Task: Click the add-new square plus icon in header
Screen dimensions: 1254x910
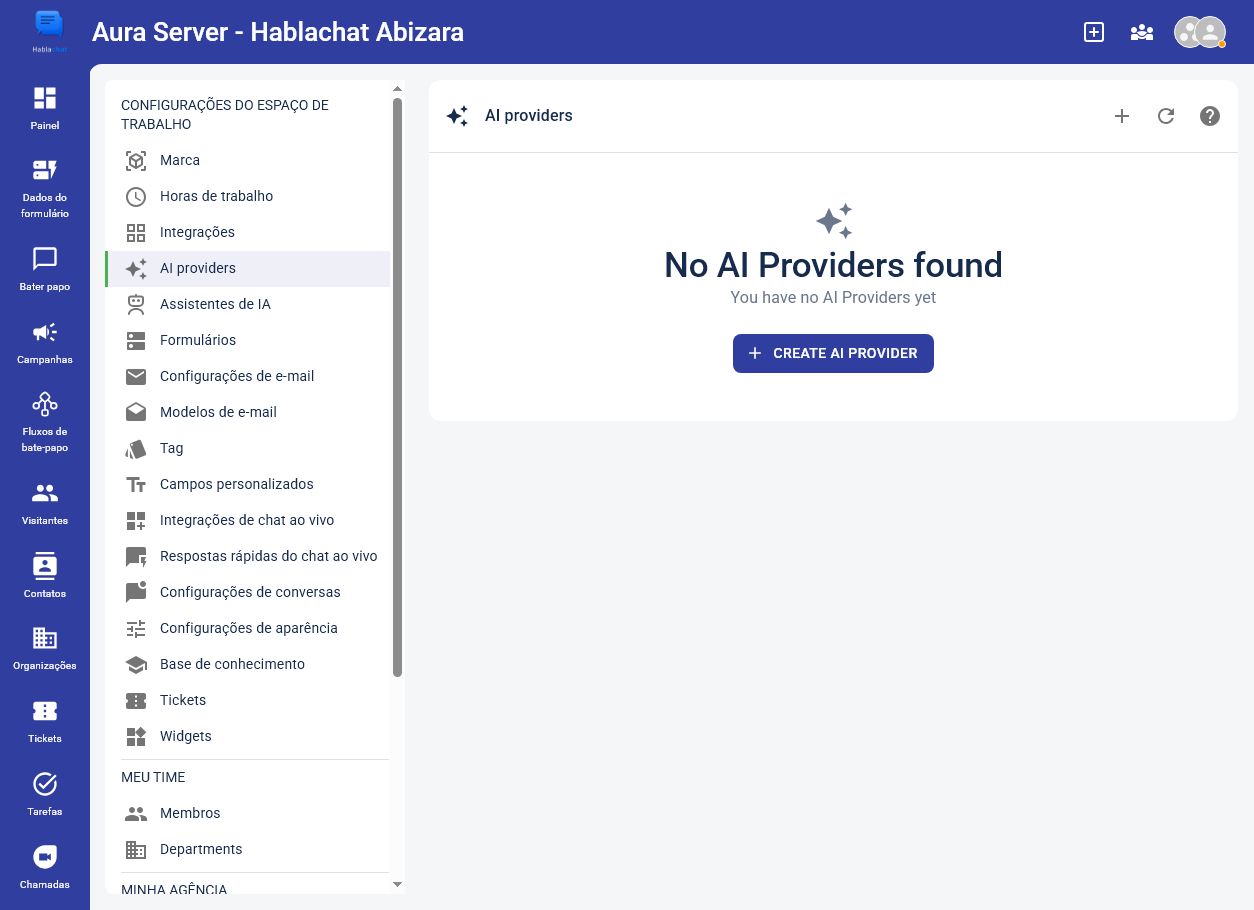Action: (1094, 32)
